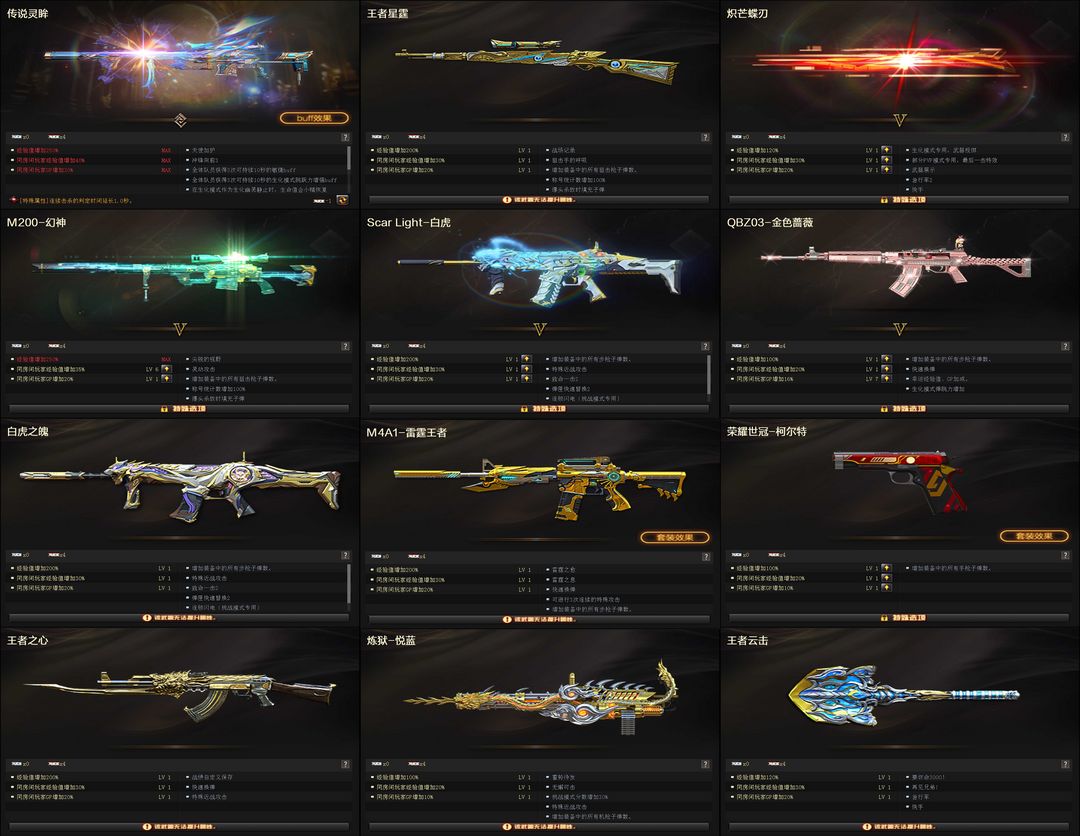Image resolution: width=1080 pixels, height=836 pixels.
Task: Expand locked 特殊选项 bar under 炽芒蝶刃
Action: [899, 200]
